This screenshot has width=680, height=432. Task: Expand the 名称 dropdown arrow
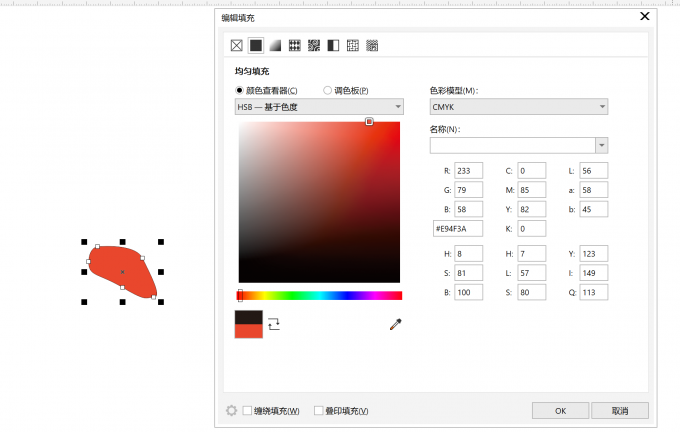click(x=602, y=145)
